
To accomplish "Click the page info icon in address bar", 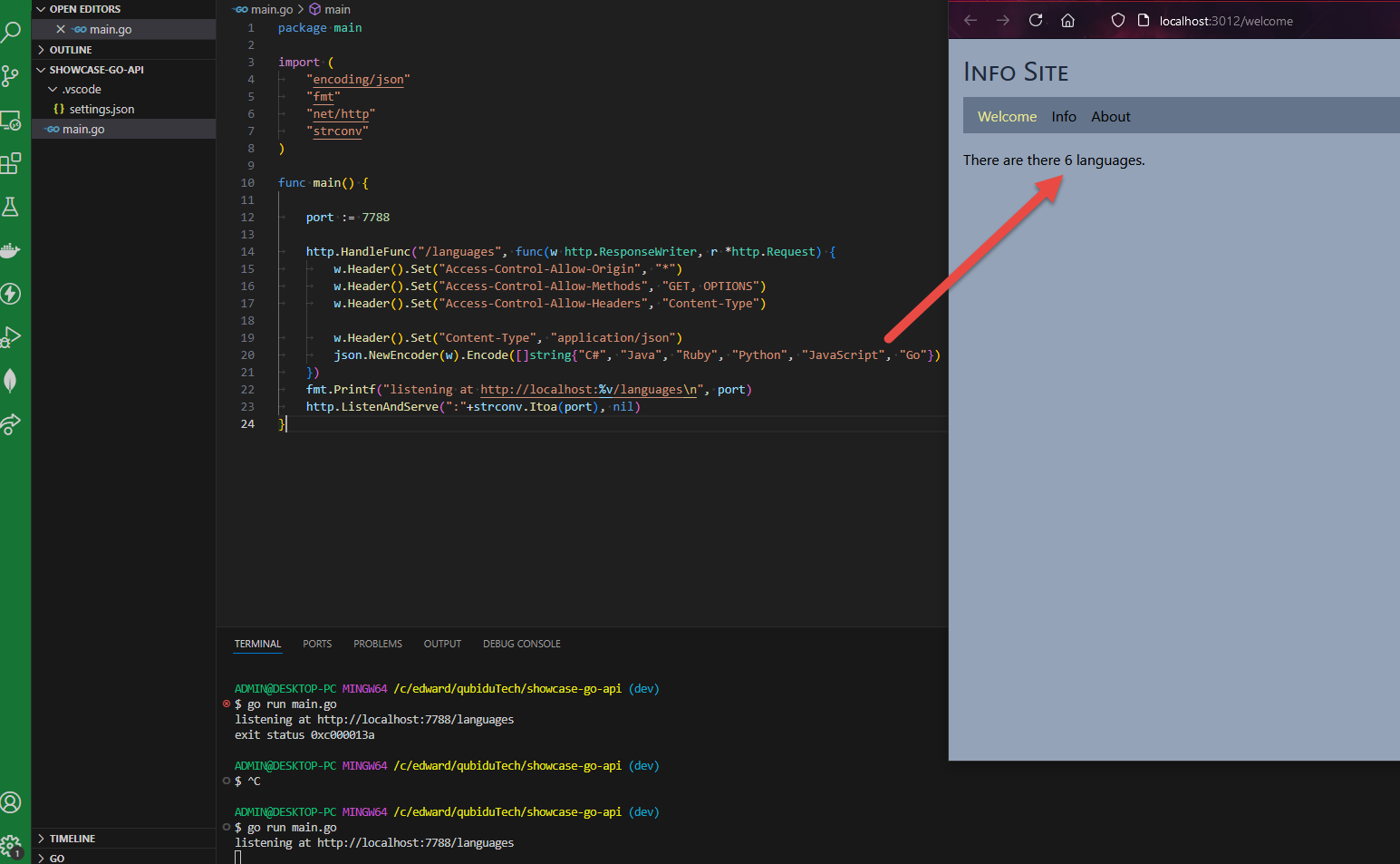I will click(x=1144, y=20).
